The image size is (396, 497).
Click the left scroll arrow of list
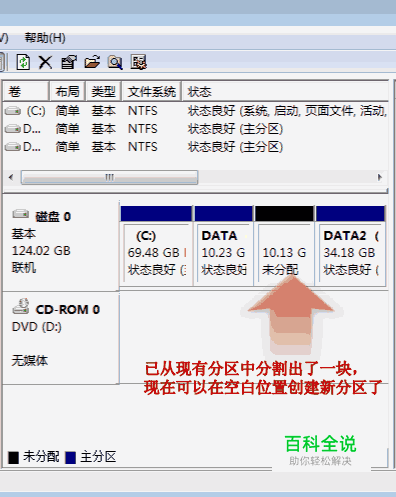tap(11, 177)
